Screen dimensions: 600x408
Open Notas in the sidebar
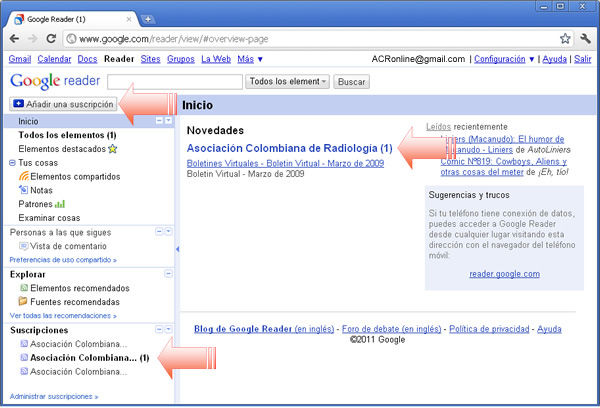tap(41, 190)
